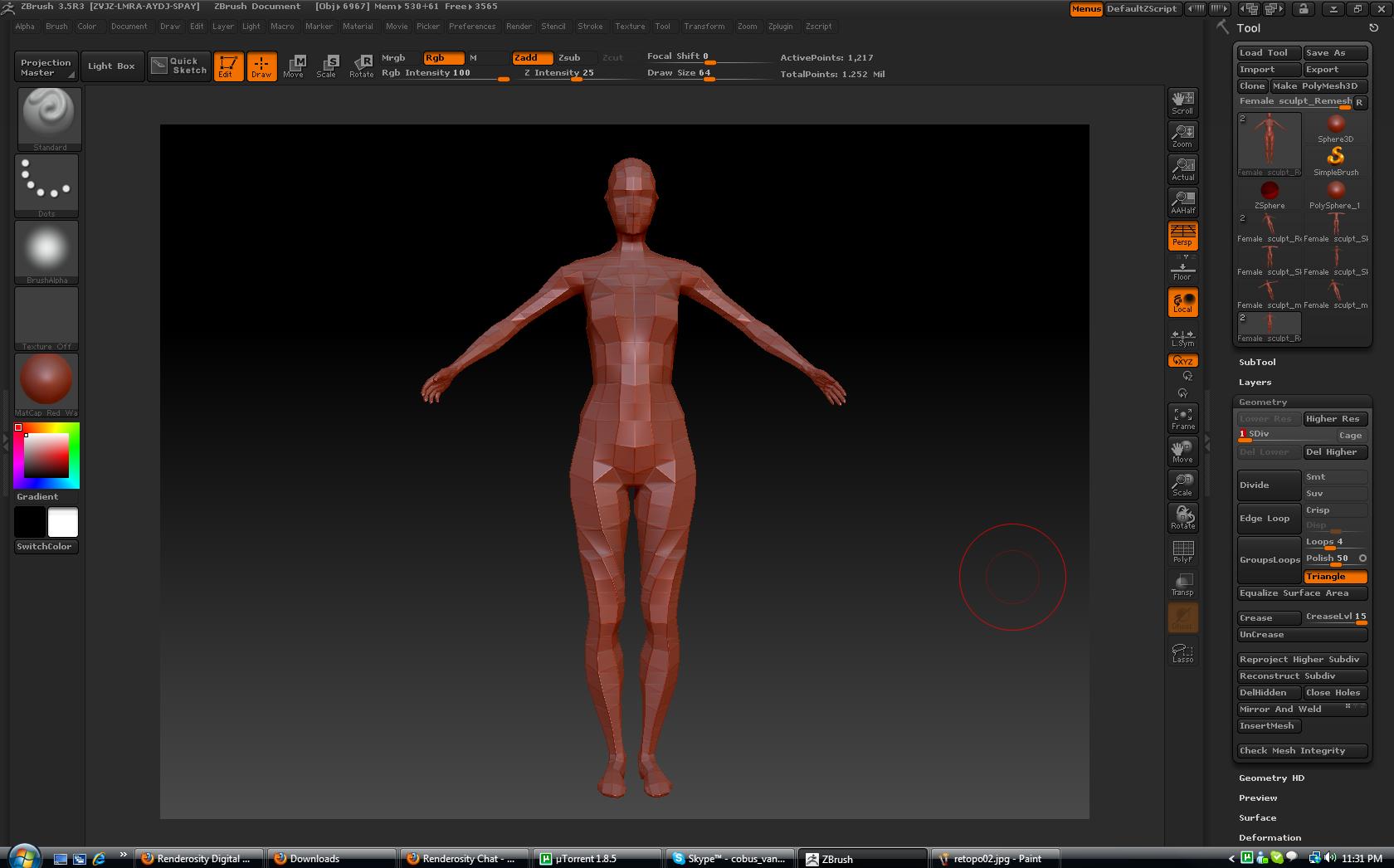Toggle the Rgb paint mode
The height and width of the screenshot is (868, 1394).
point(443,58)
